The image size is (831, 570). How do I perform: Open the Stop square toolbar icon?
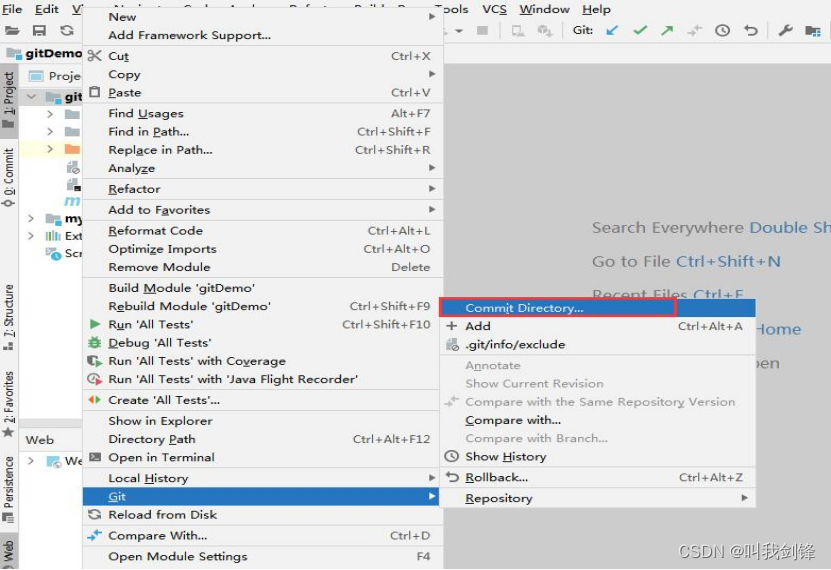tap(482, 31)
